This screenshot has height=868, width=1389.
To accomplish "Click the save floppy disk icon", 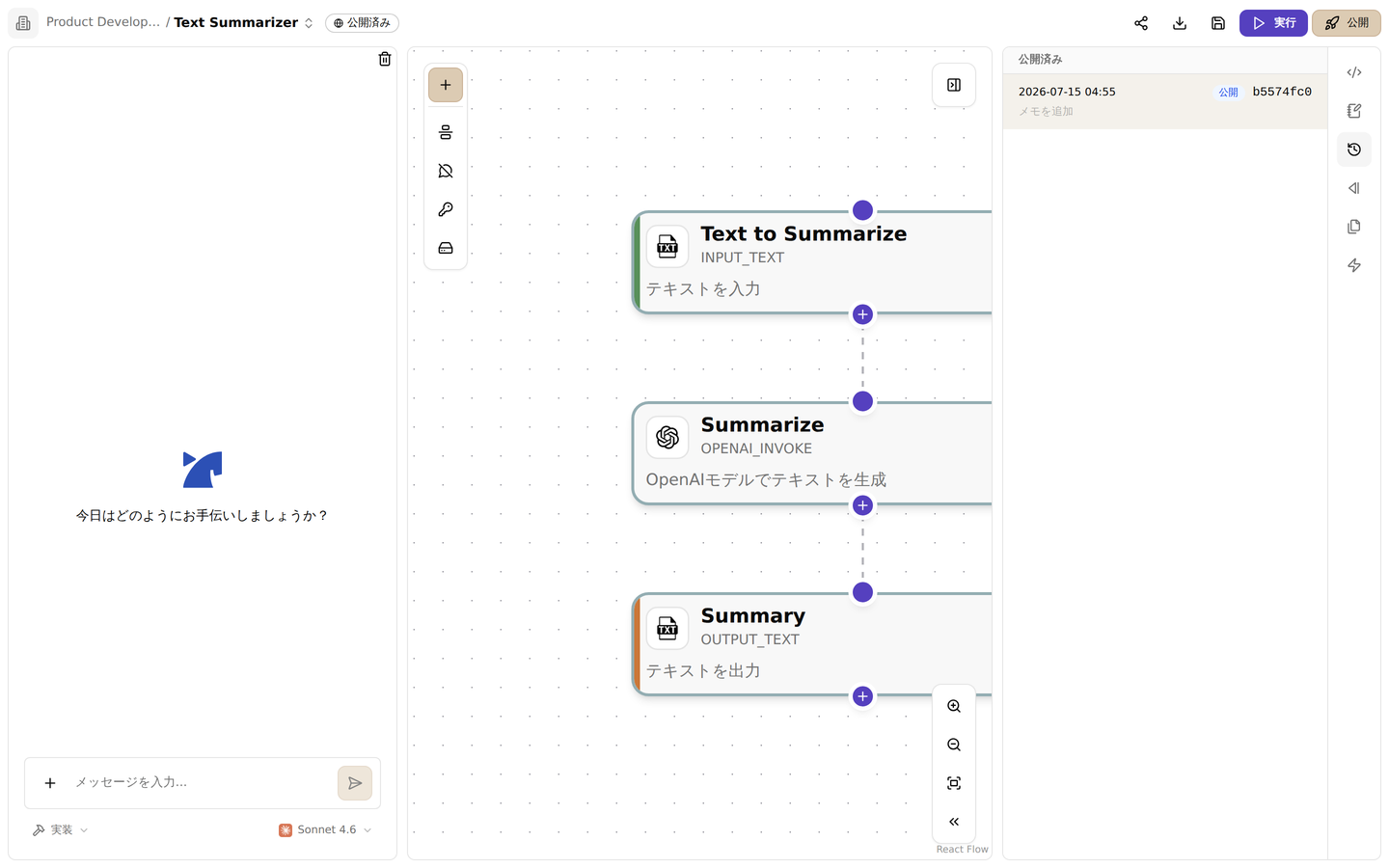I will (x=1218, y=23).
